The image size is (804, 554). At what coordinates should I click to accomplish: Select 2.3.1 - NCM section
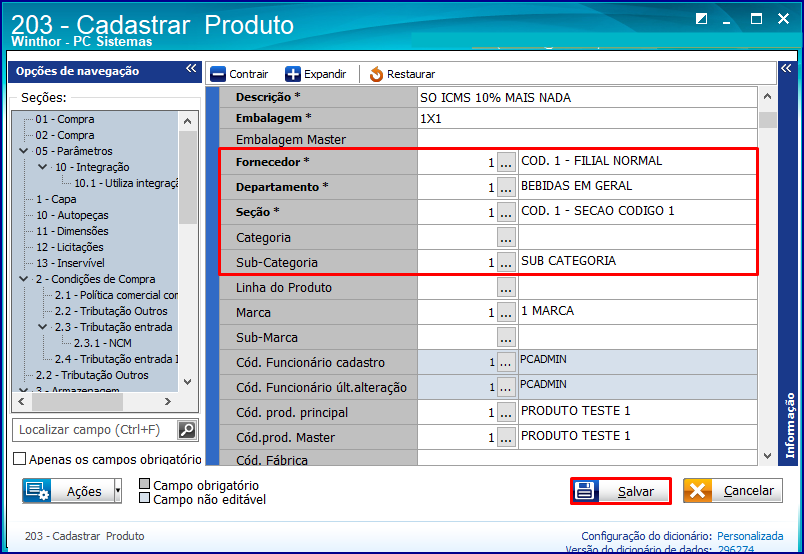(x=103, y=343)
